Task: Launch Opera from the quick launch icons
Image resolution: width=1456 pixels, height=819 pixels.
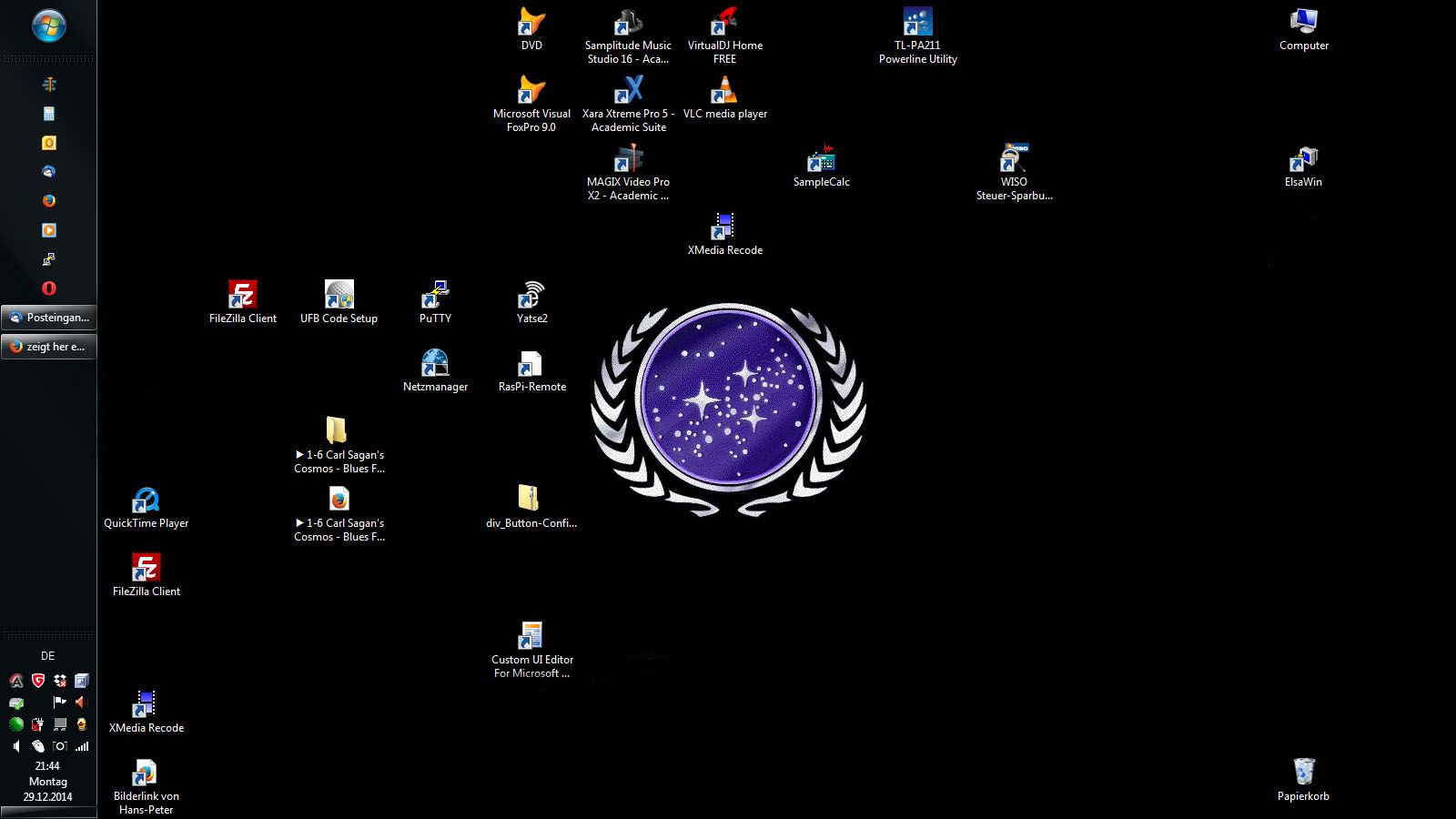Action: (49, 288)
